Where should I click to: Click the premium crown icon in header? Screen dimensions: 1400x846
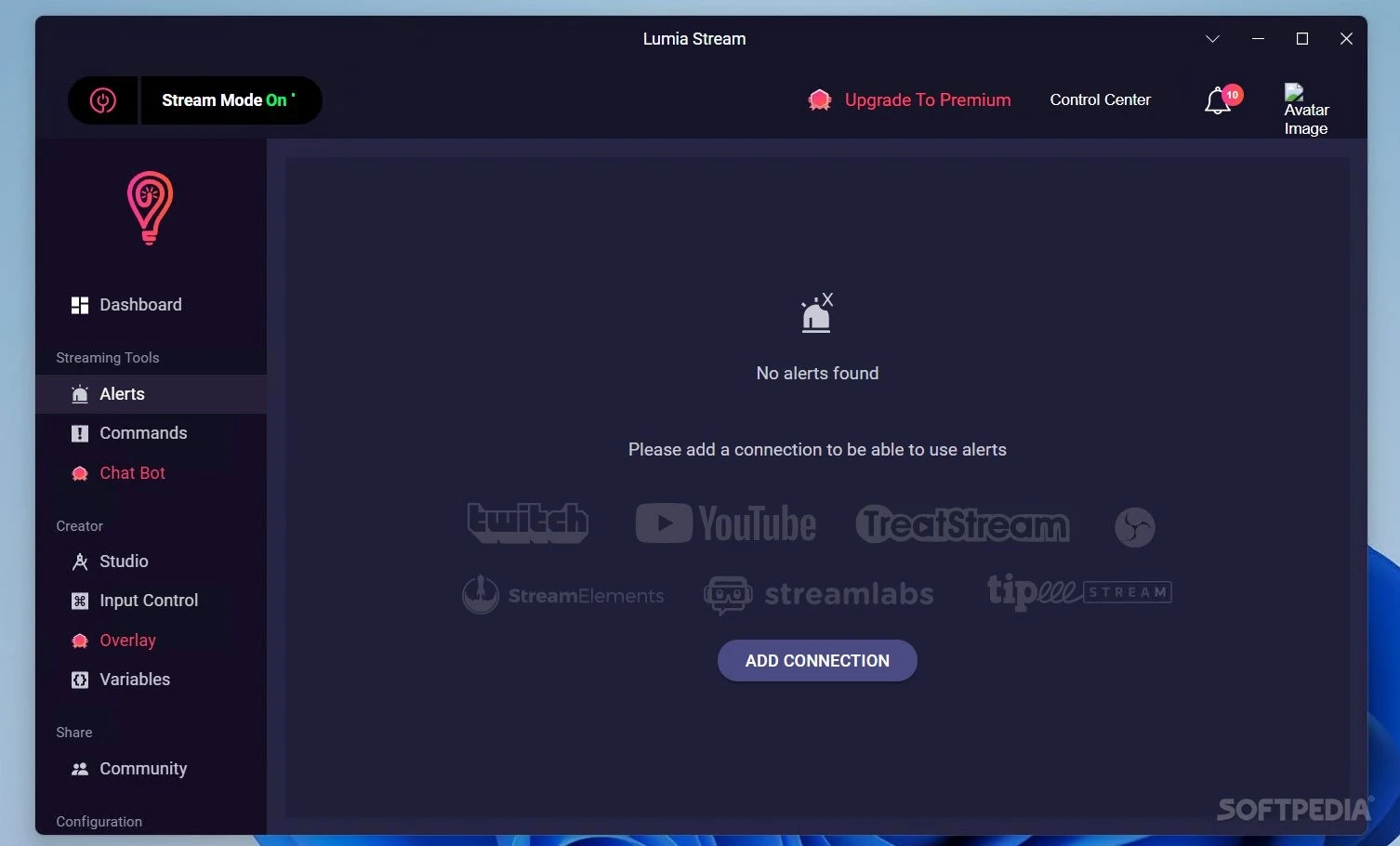click(819, 100)
